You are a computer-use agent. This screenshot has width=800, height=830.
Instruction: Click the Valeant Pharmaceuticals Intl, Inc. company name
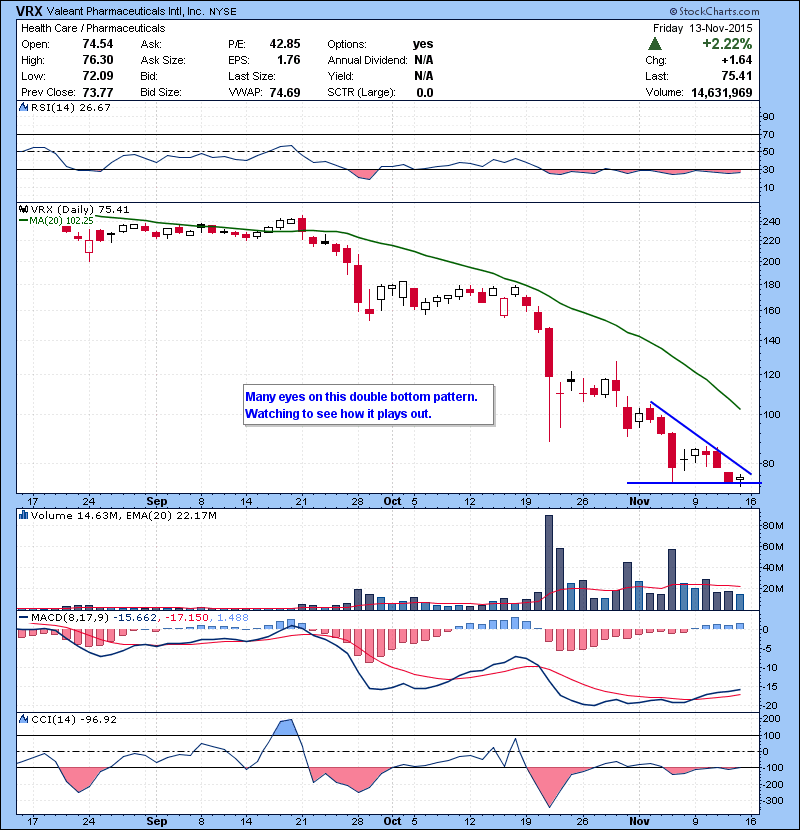tap(125, 11)
